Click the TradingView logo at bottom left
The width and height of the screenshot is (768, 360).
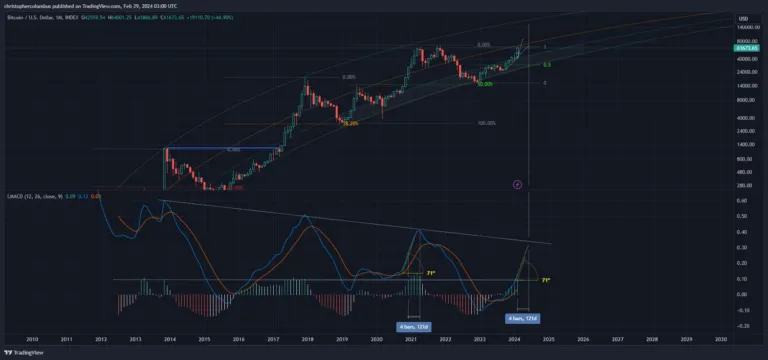coord(16,353)
